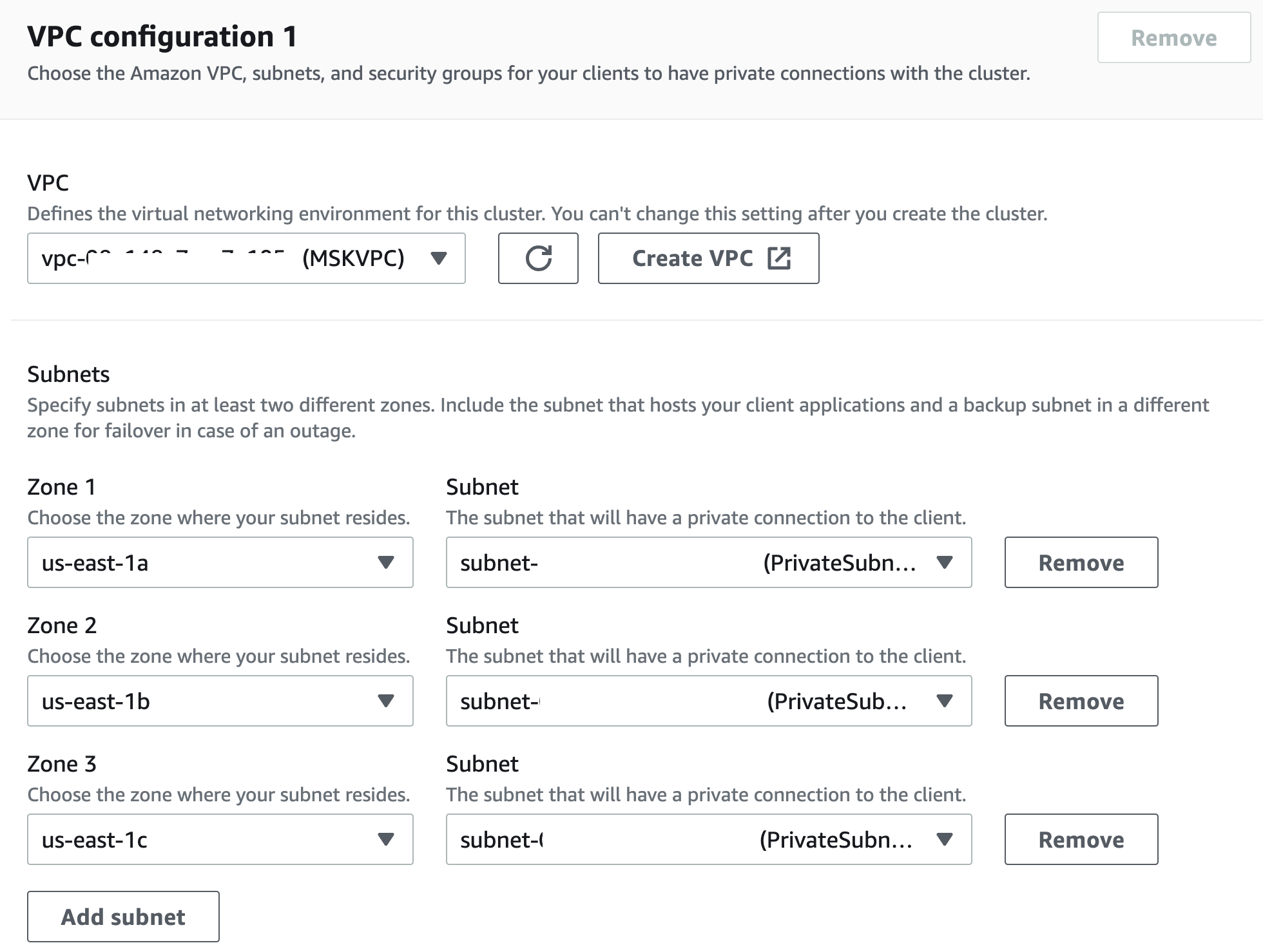This screenshot has width=1263, height=952.
Task: Remove the Zone 3 subnet
Action: coord(1081,839)
